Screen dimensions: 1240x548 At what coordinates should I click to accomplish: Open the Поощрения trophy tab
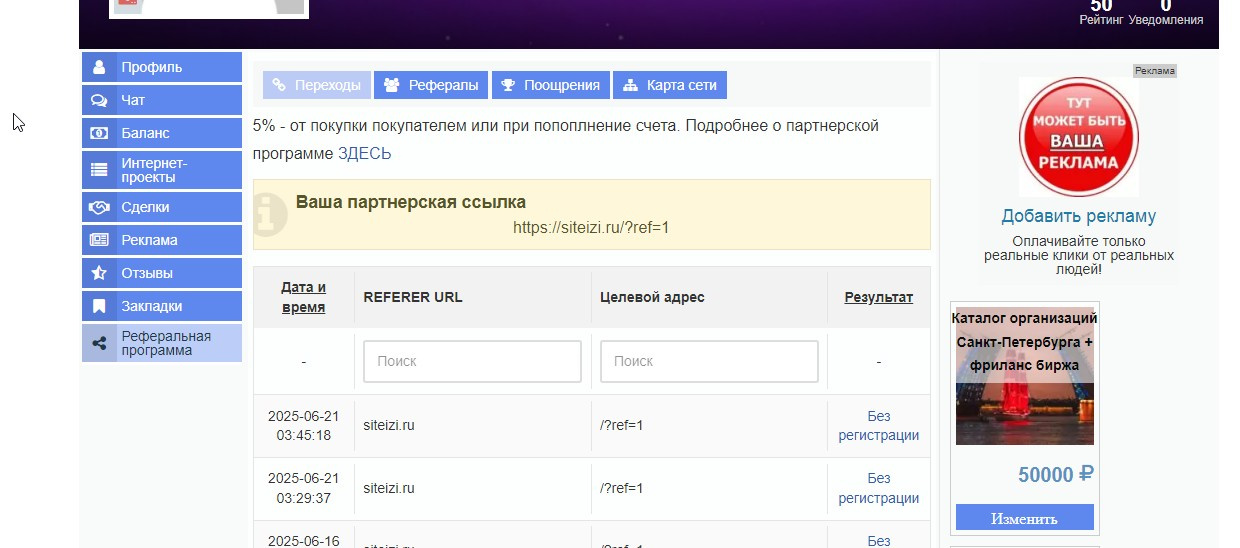coord(551,86)
